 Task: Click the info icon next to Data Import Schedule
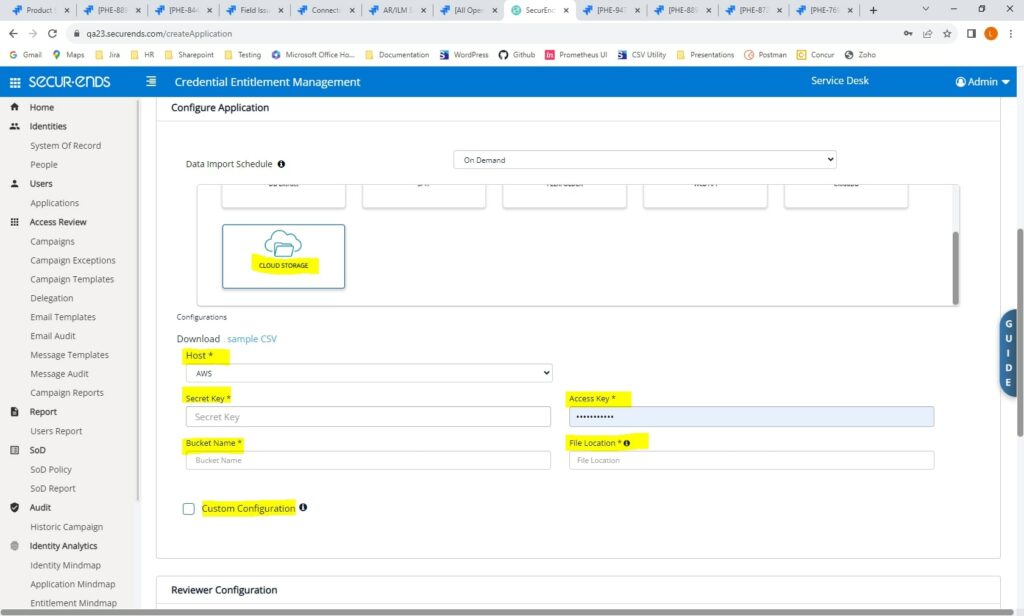pyautogui.click(x=281, y=164)
